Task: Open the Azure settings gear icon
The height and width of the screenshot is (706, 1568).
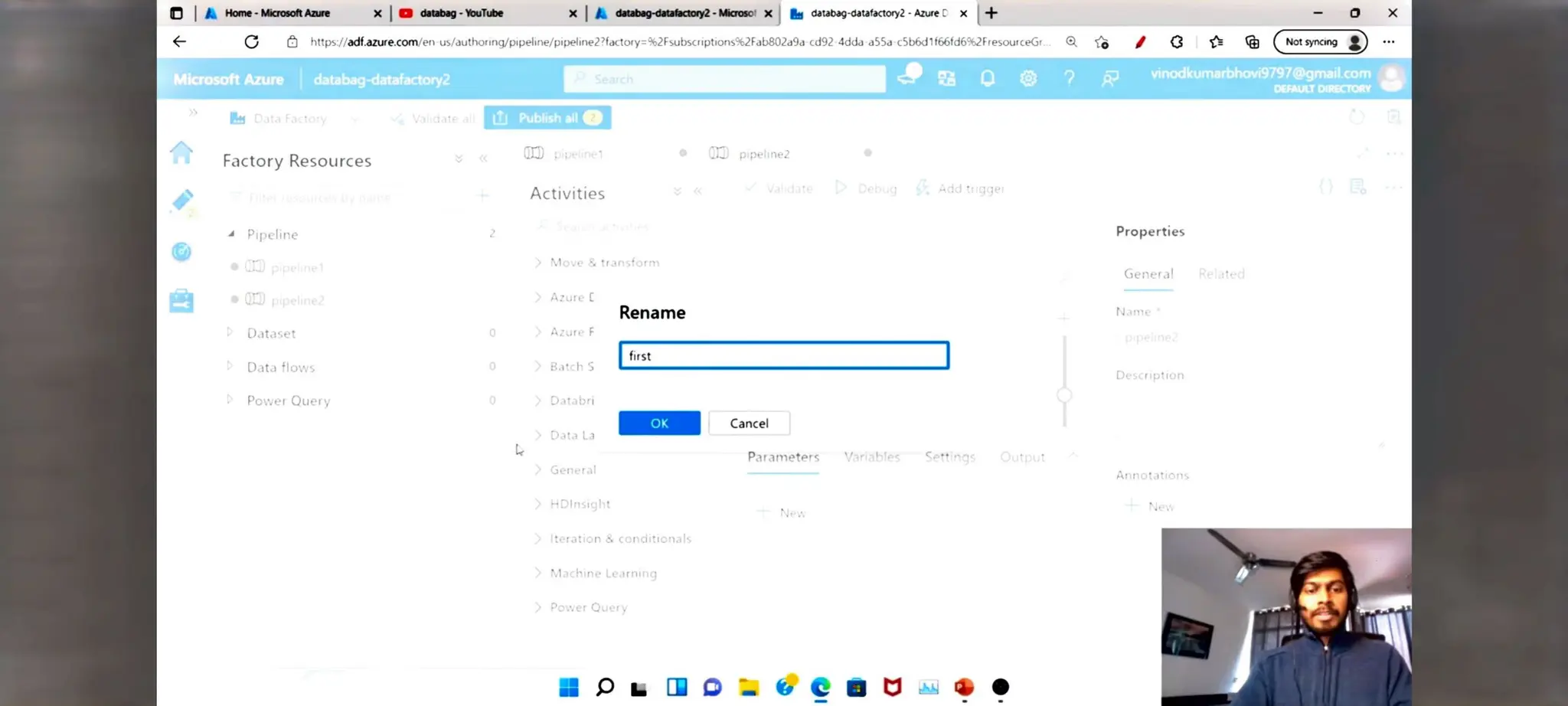Action: click(x=1028, y=78)
